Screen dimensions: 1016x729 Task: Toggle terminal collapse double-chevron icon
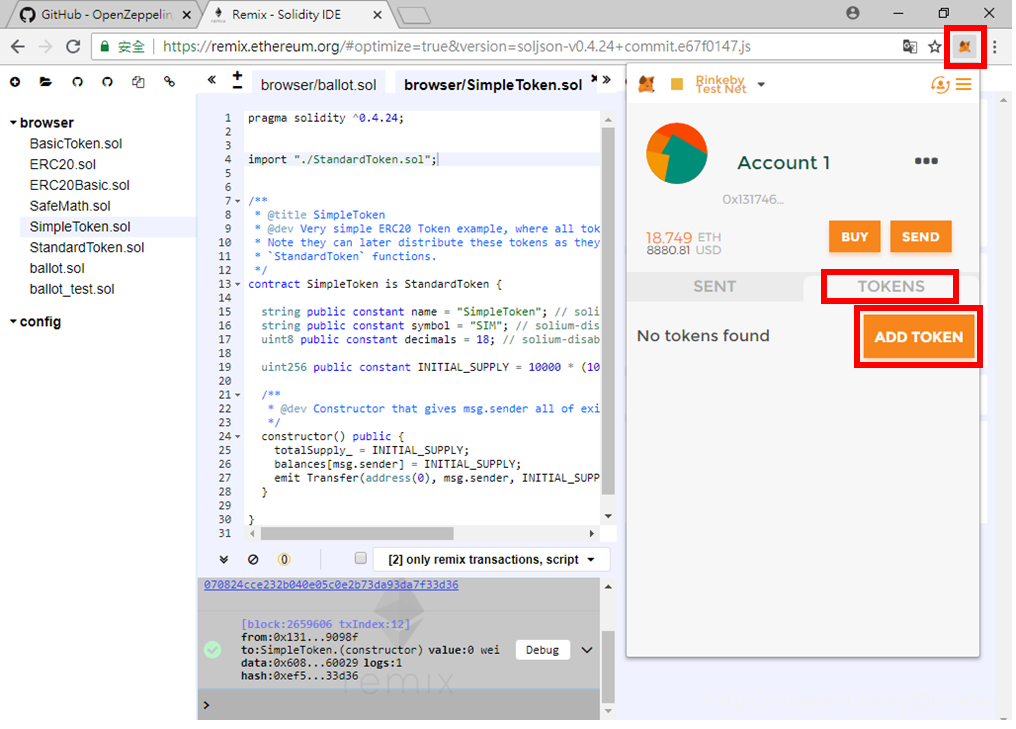[x=224, y=559]
